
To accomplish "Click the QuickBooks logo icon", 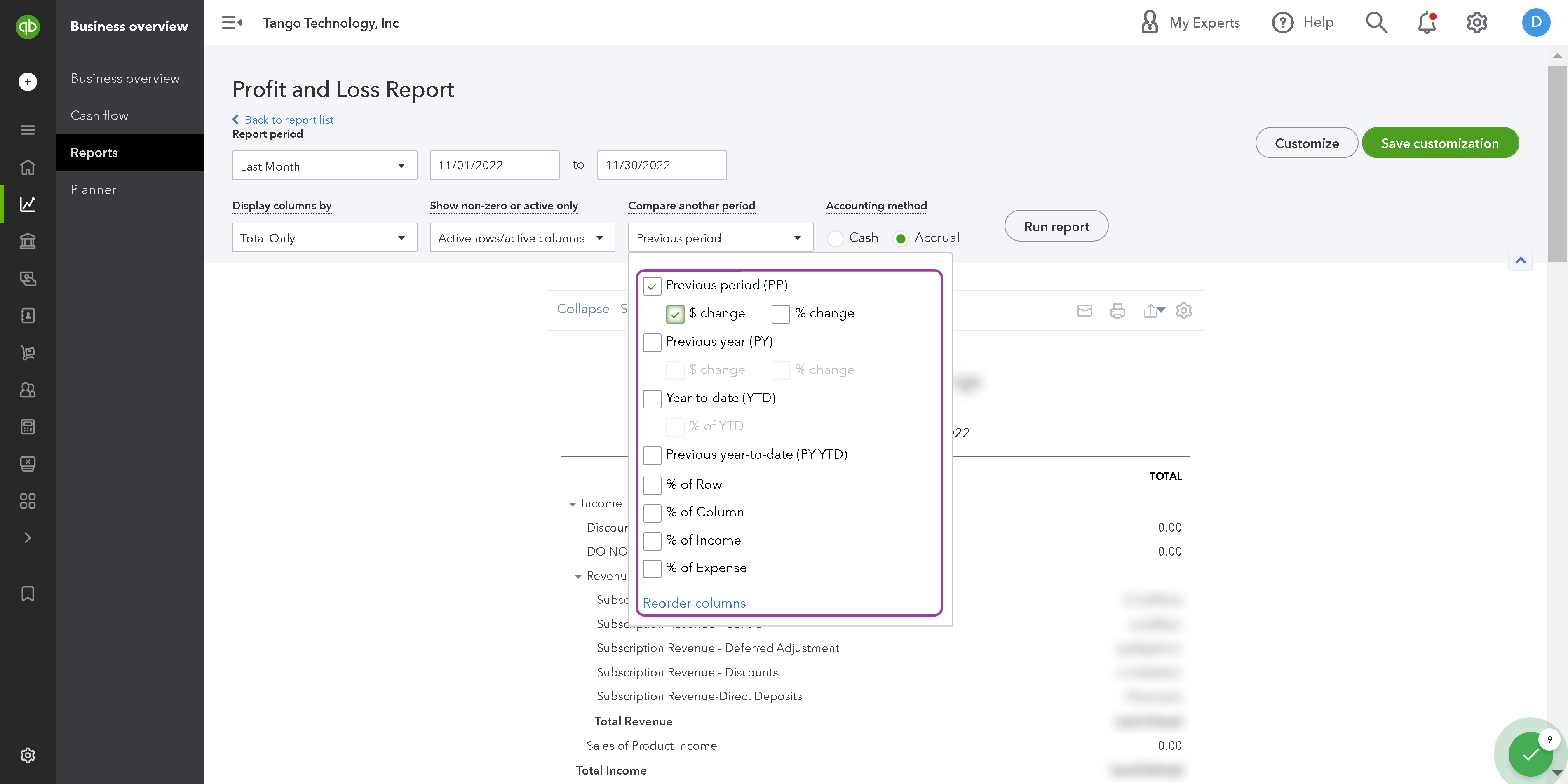I will click(27, 26).
